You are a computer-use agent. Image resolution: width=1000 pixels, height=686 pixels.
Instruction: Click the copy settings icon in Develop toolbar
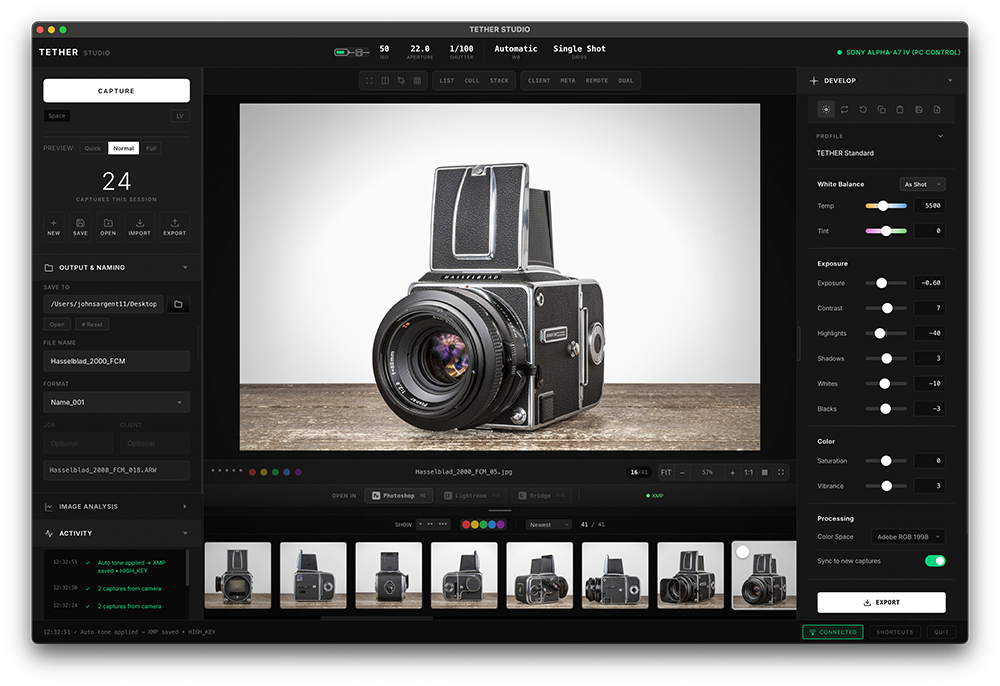click(x=881, y=110)
